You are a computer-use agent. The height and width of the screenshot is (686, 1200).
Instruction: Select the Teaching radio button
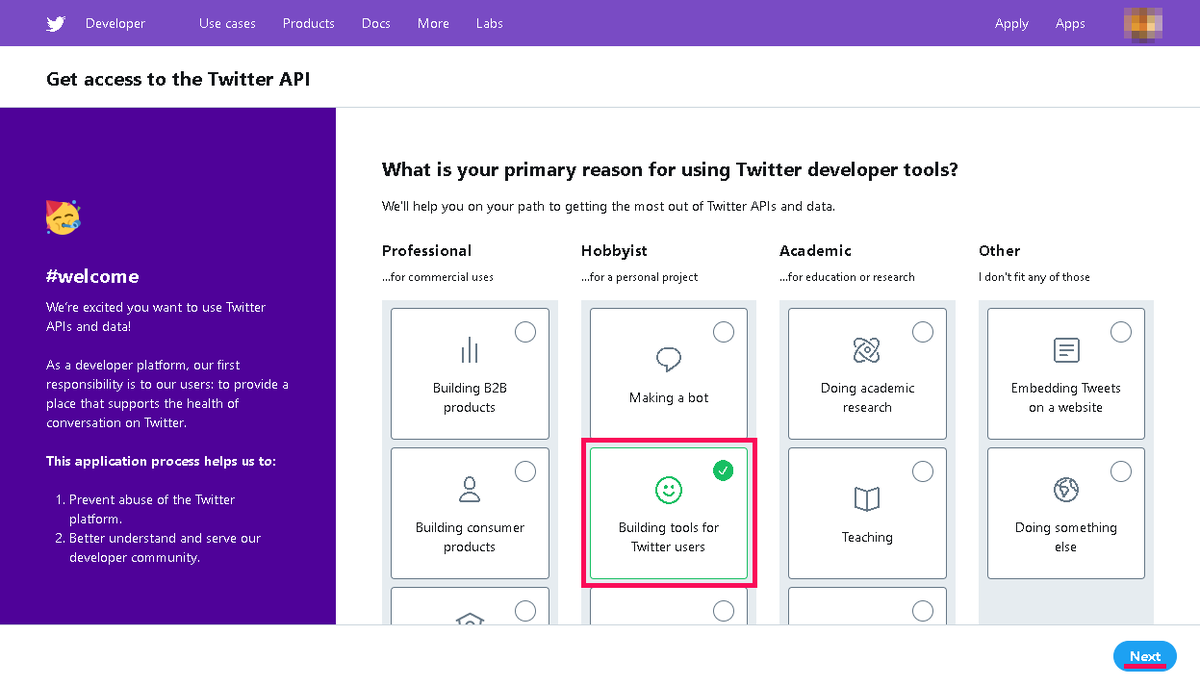(923, 471)
